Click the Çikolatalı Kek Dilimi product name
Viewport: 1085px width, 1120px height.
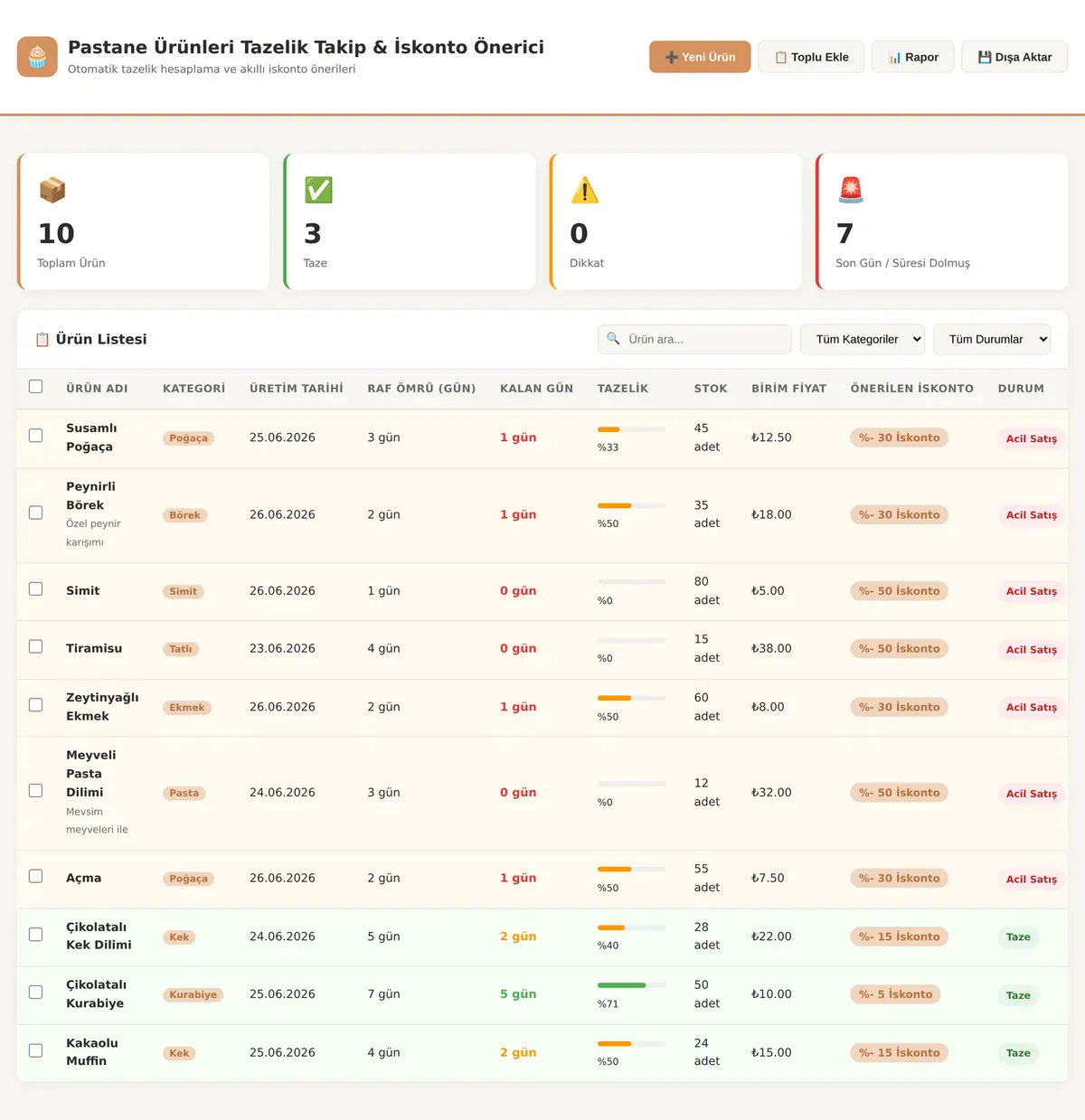click(x=99, y=936)
